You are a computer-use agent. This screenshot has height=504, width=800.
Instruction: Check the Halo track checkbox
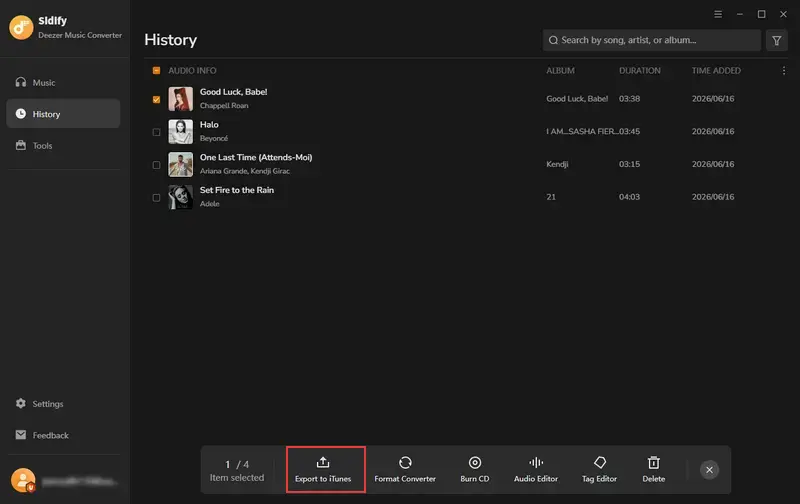tap(156, 132)
